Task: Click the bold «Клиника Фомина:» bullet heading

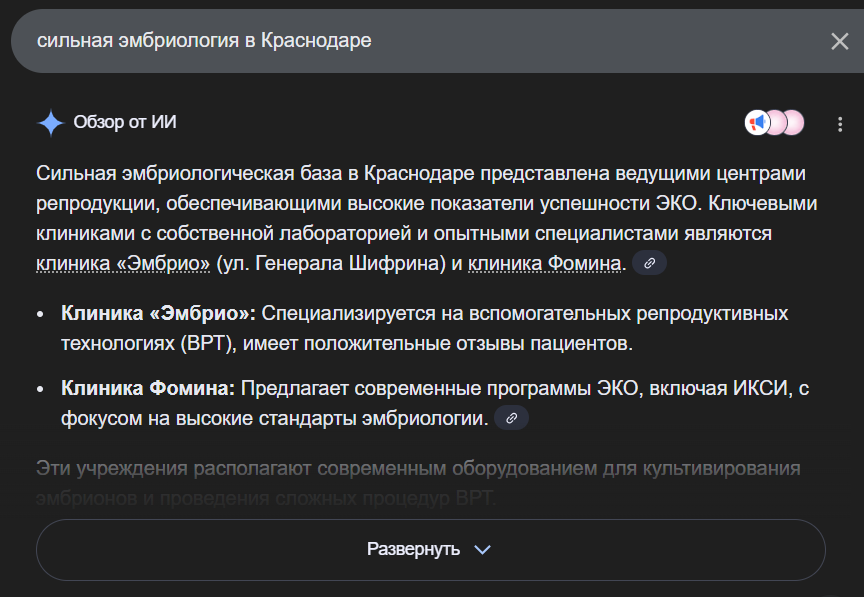Action: coord(148,389)
